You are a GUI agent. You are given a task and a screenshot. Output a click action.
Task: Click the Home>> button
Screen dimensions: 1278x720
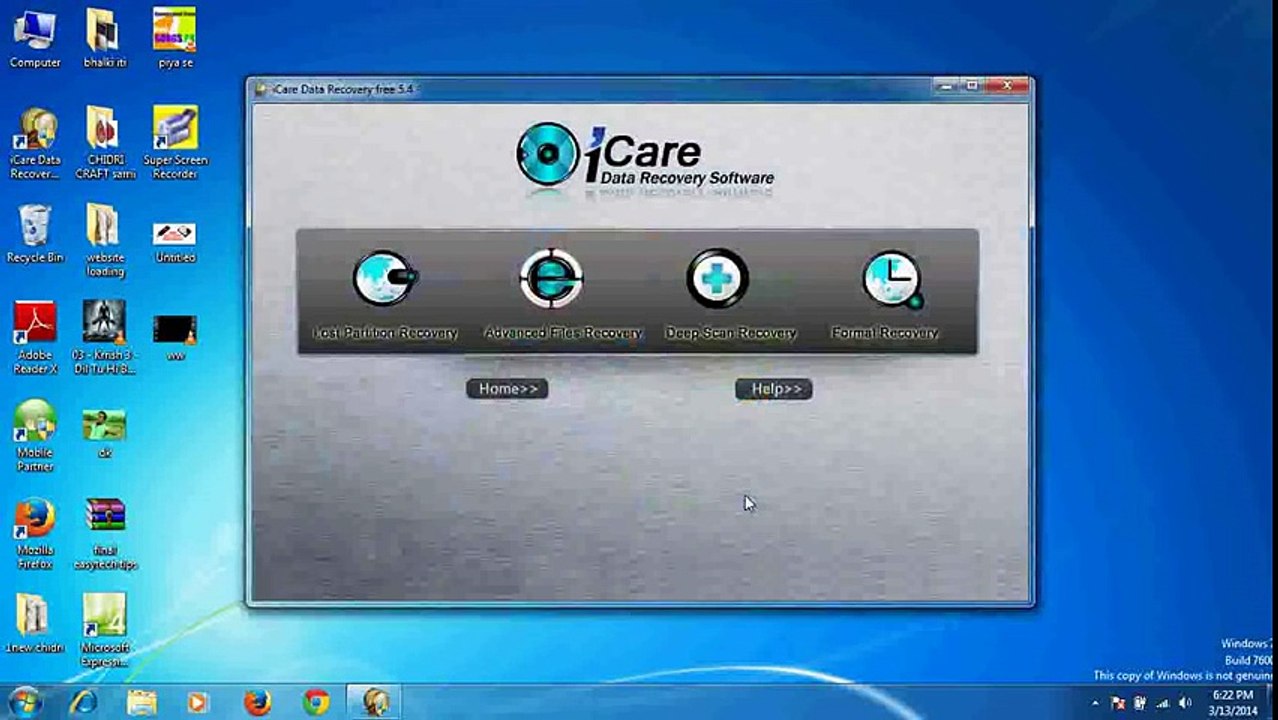pos(507,389)
